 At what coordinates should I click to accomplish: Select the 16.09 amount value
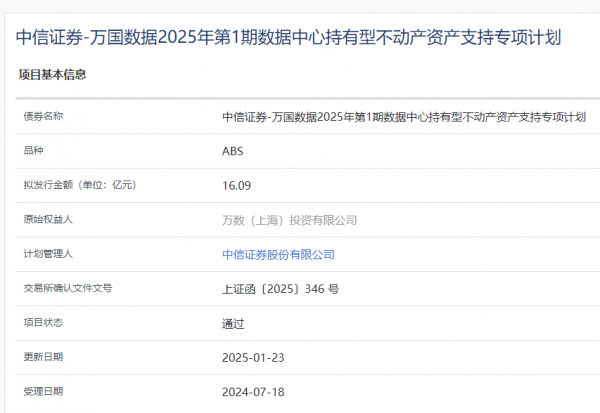coord(237,185)
